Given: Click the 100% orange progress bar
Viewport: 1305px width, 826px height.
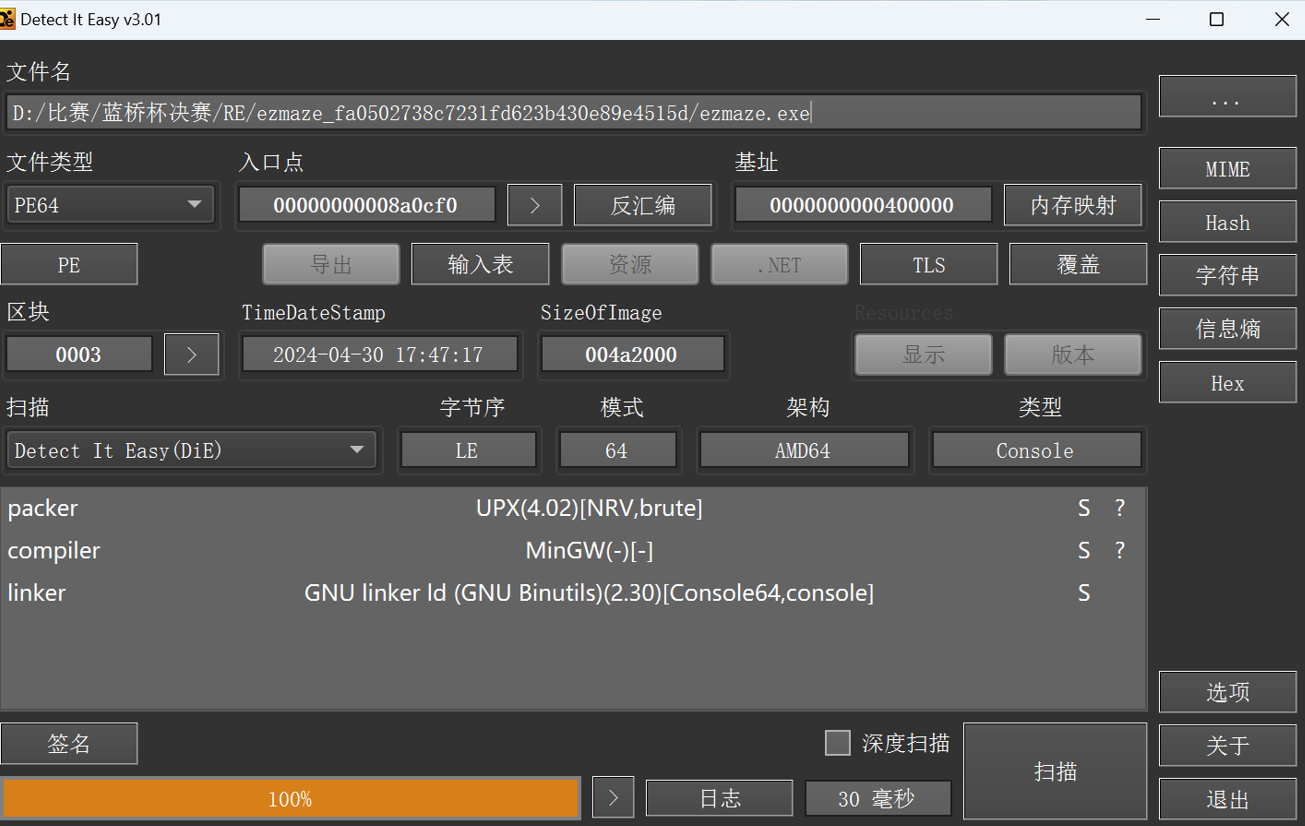Looking at the screenshot, I should [290, 799].
